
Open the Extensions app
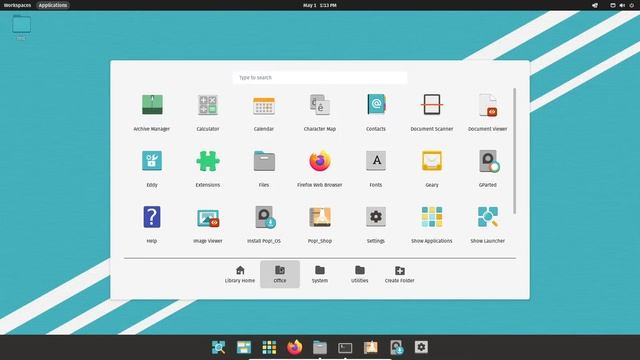208,168
